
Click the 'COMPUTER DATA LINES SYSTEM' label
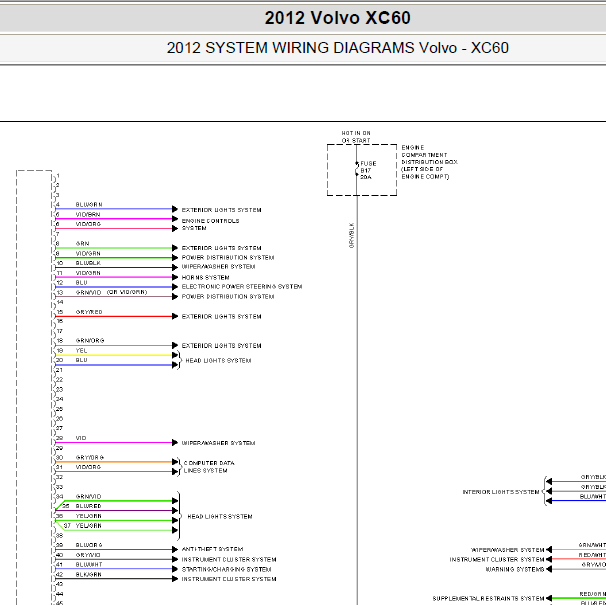209,467
